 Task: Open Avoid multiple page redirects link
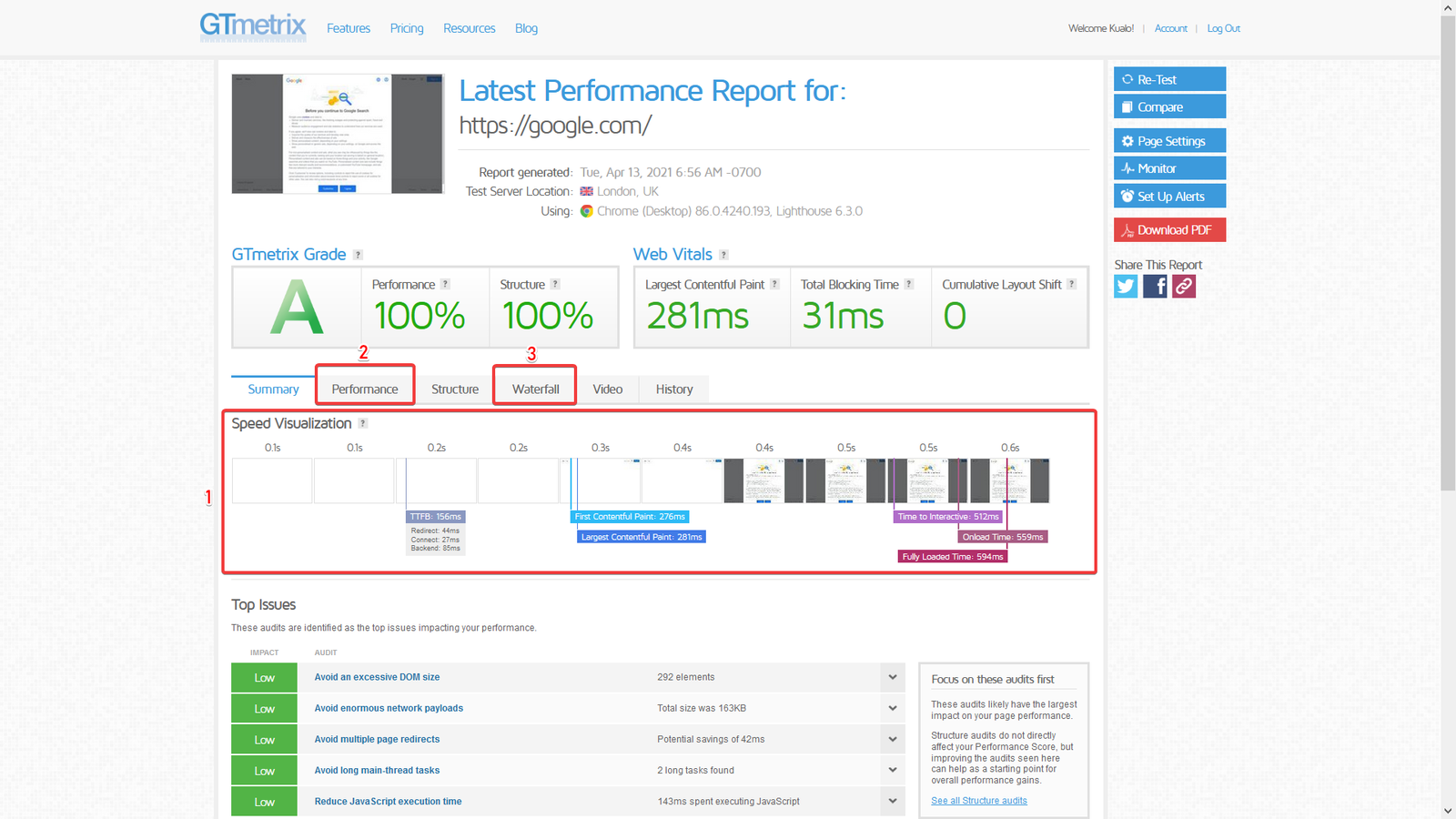[x=377, y=739]
